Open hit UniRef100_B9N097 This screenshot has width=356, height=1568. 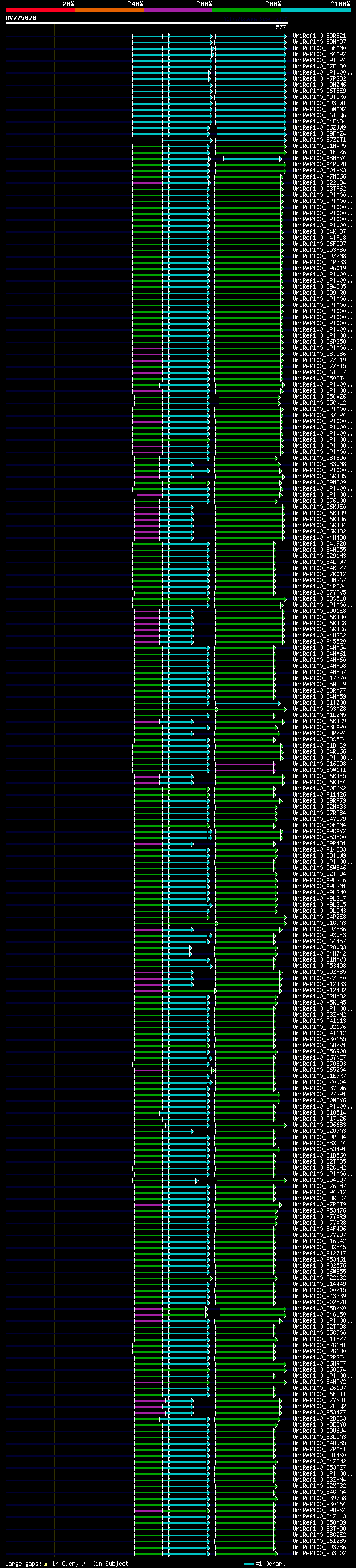(x=319, y=42)
